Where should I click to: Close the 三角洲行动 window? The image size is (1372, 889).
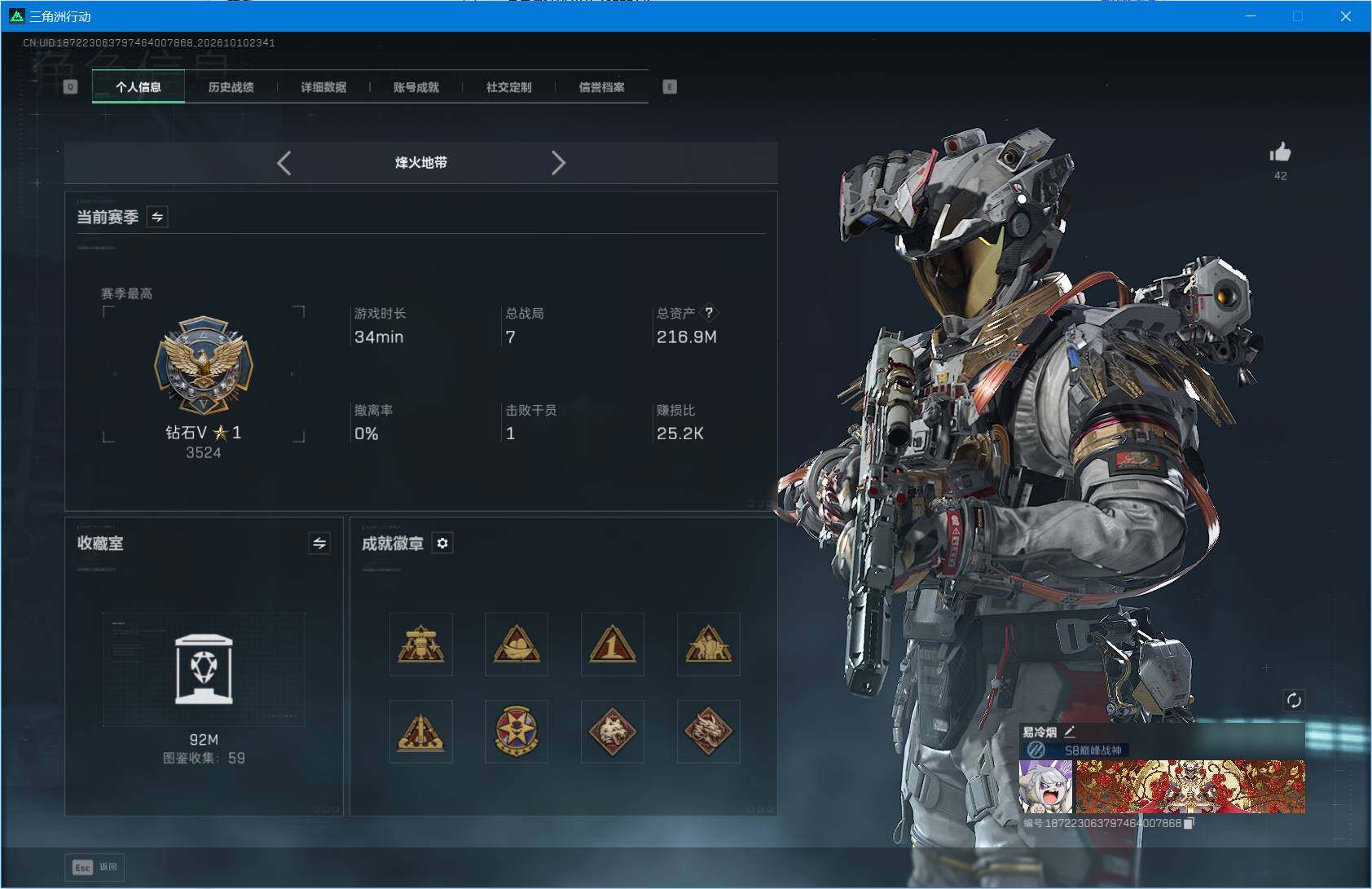1346,16
